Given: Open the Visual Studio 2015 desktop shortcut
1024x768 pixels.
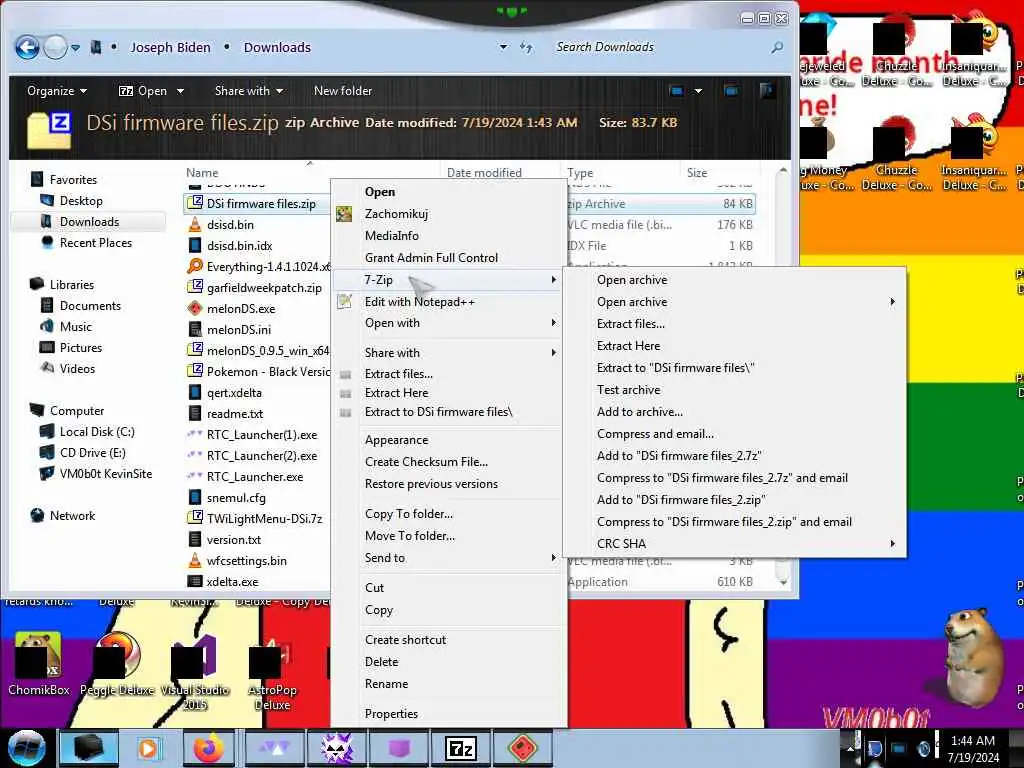Looking at the screenshot, I should [195, 671].
